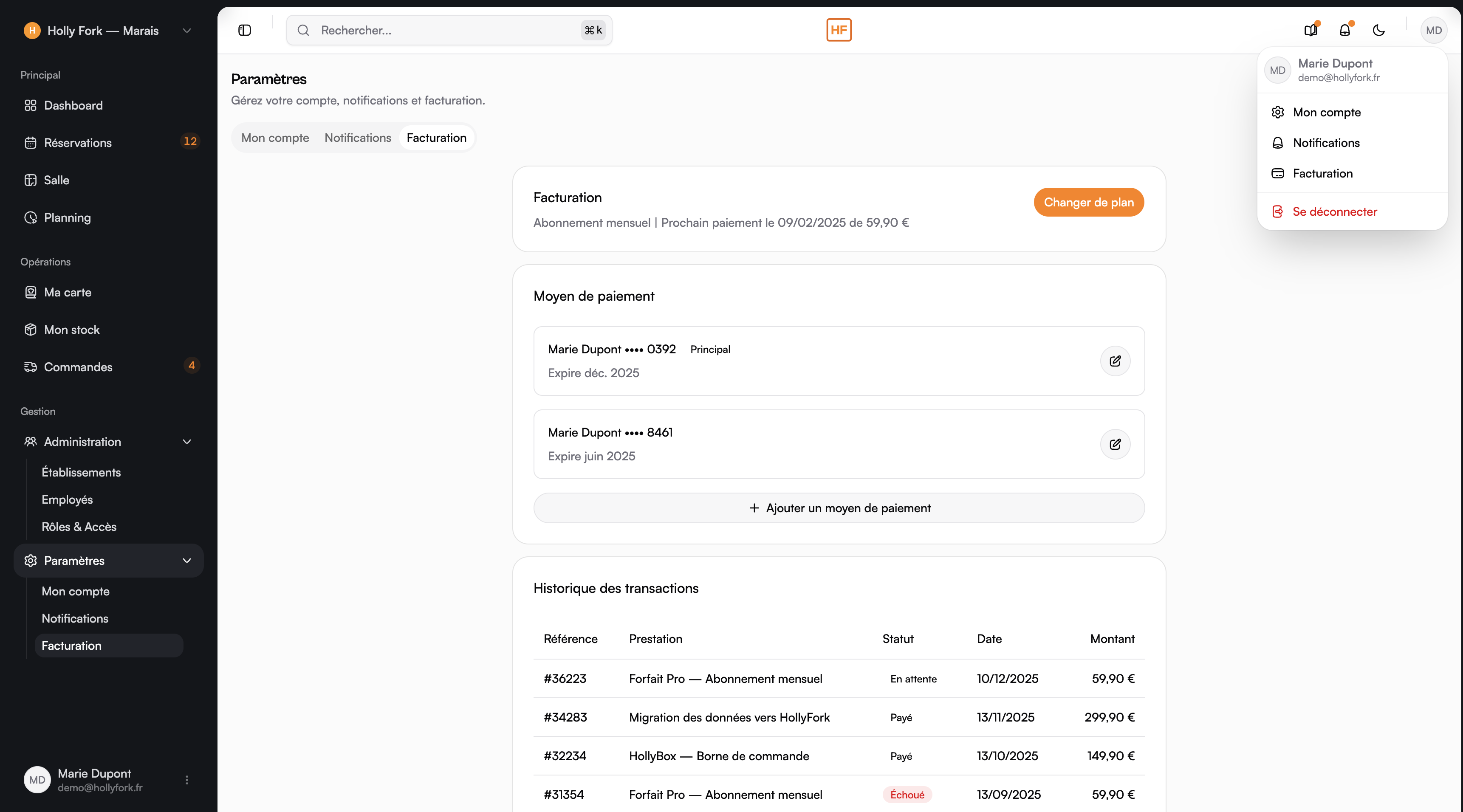Click Se déconnecter in the user menu
The height and width of the screenshot is (812, 1463).
[x=1334, y=212]
